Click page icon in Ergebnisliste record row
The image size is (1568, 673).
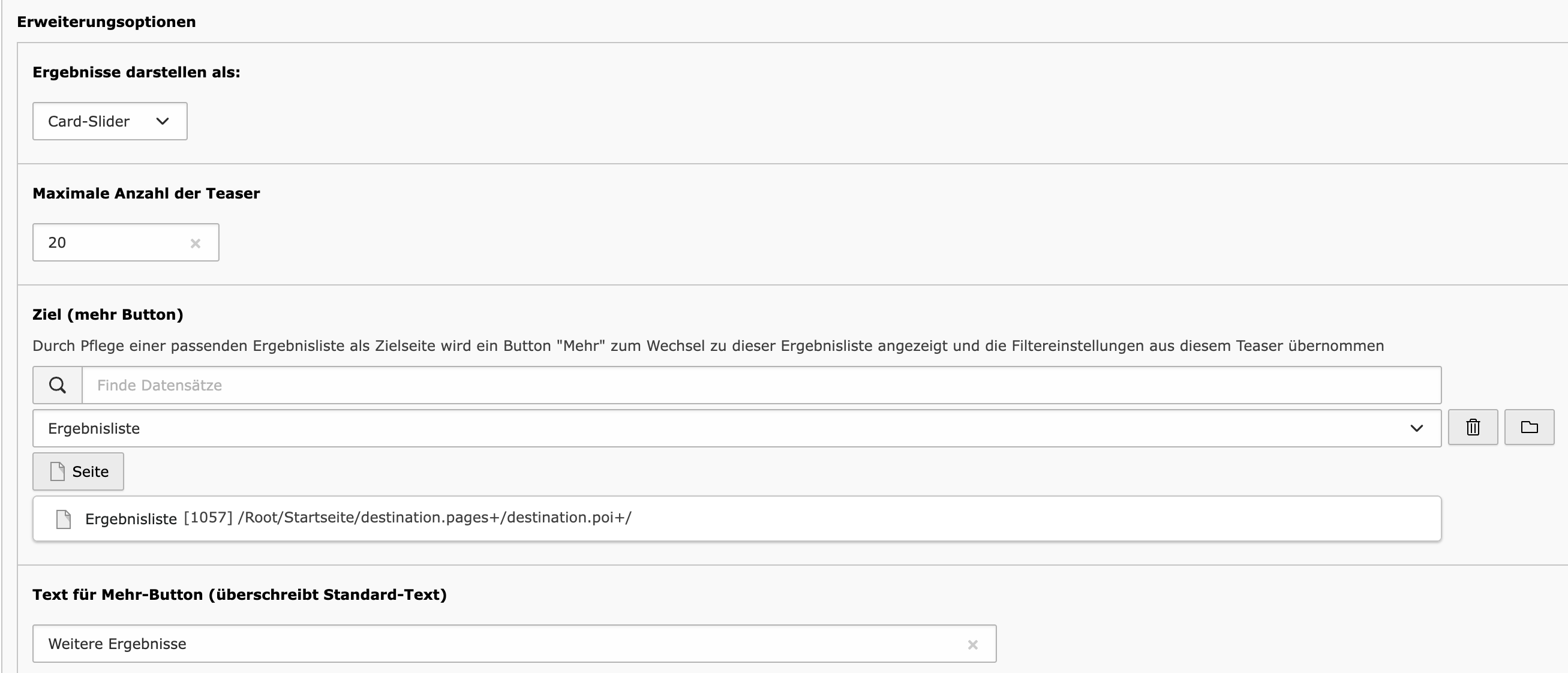(64, 519)
